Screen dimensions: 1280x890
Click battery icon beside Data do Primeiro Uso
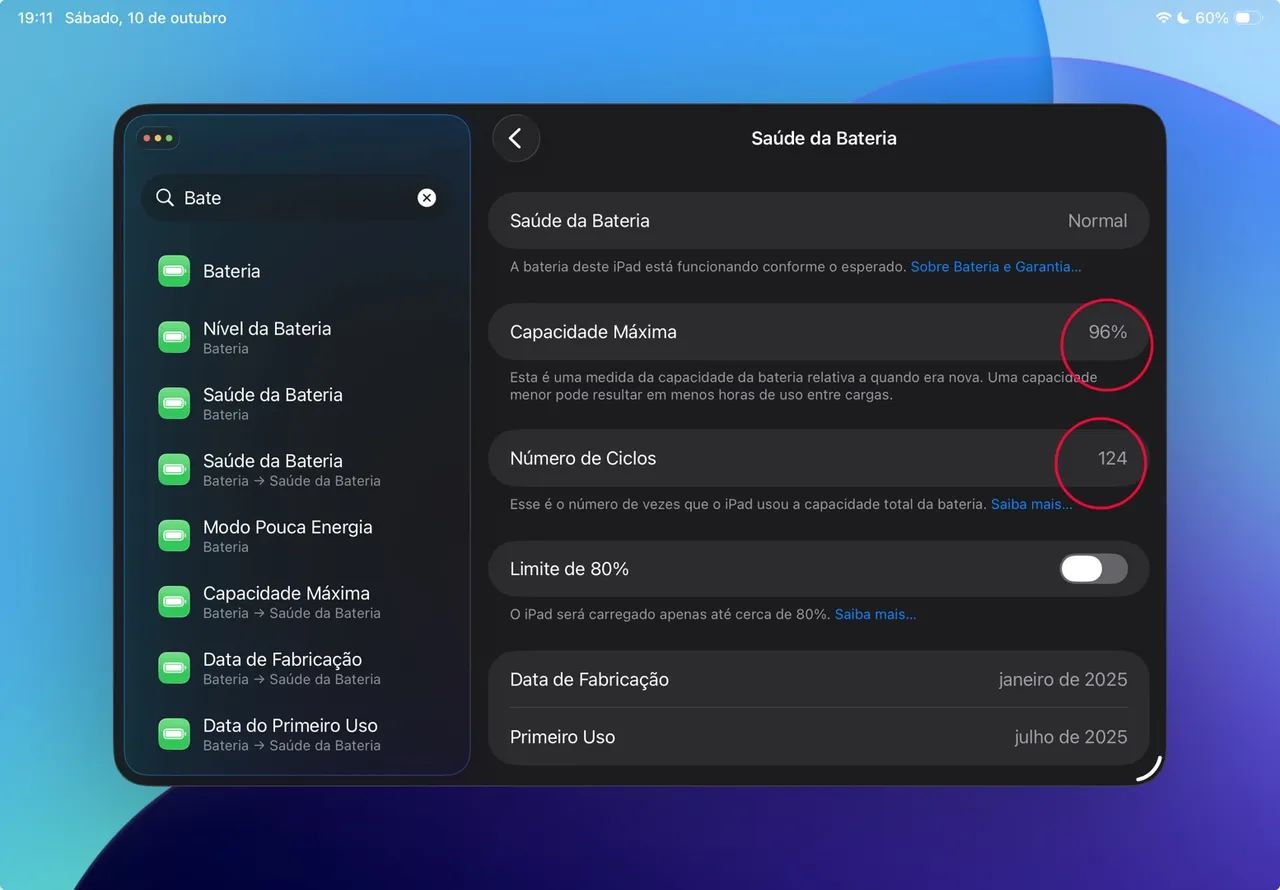[174, 734]
